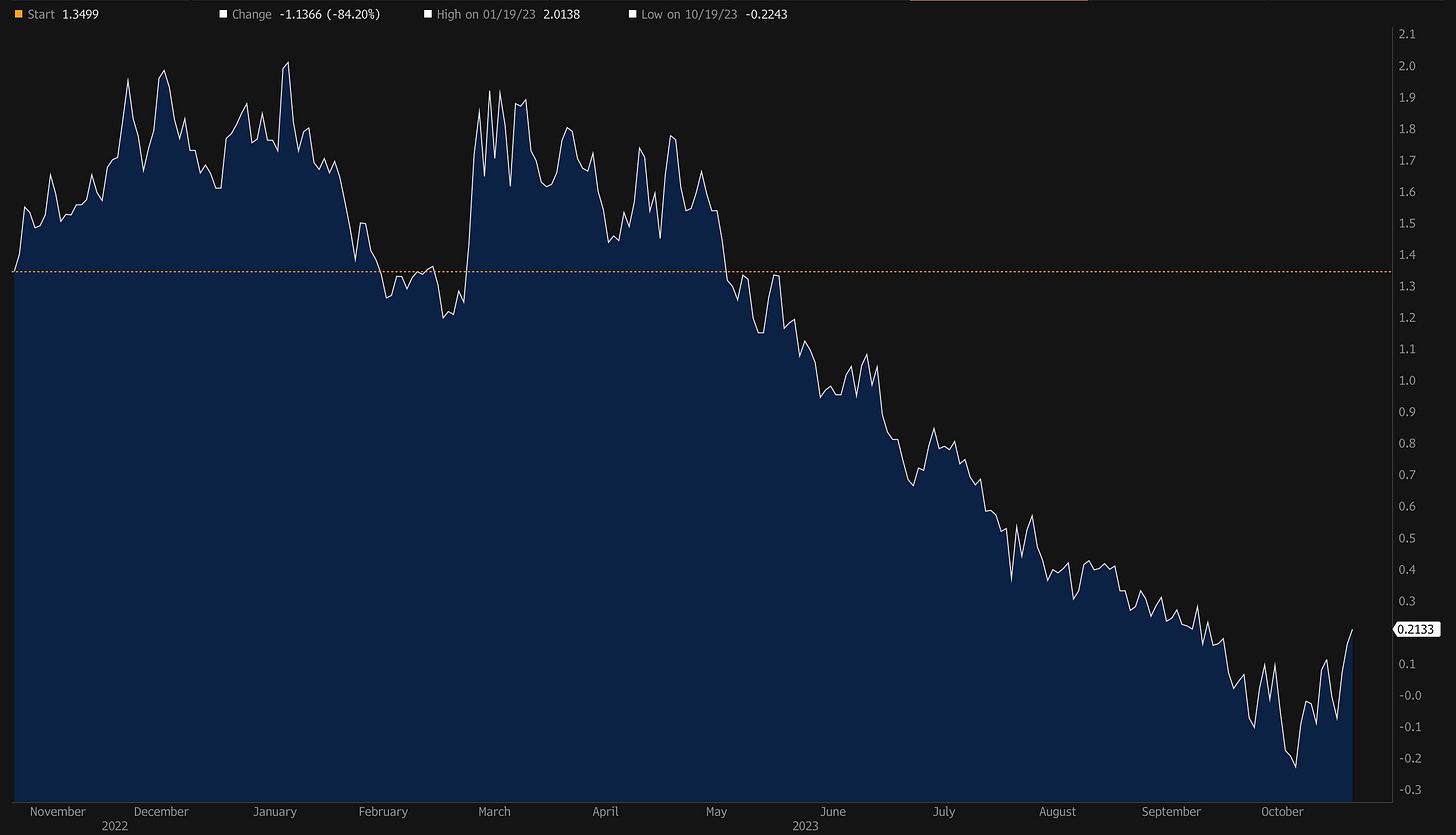Click the March label on time axis
Viewport: 1456px width, 835px height.
point(495,812)
